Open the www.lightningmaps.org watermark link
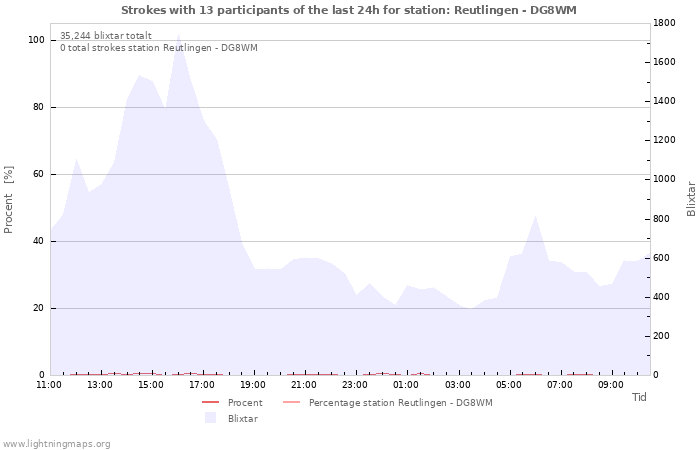 click(x=56, y=443)
